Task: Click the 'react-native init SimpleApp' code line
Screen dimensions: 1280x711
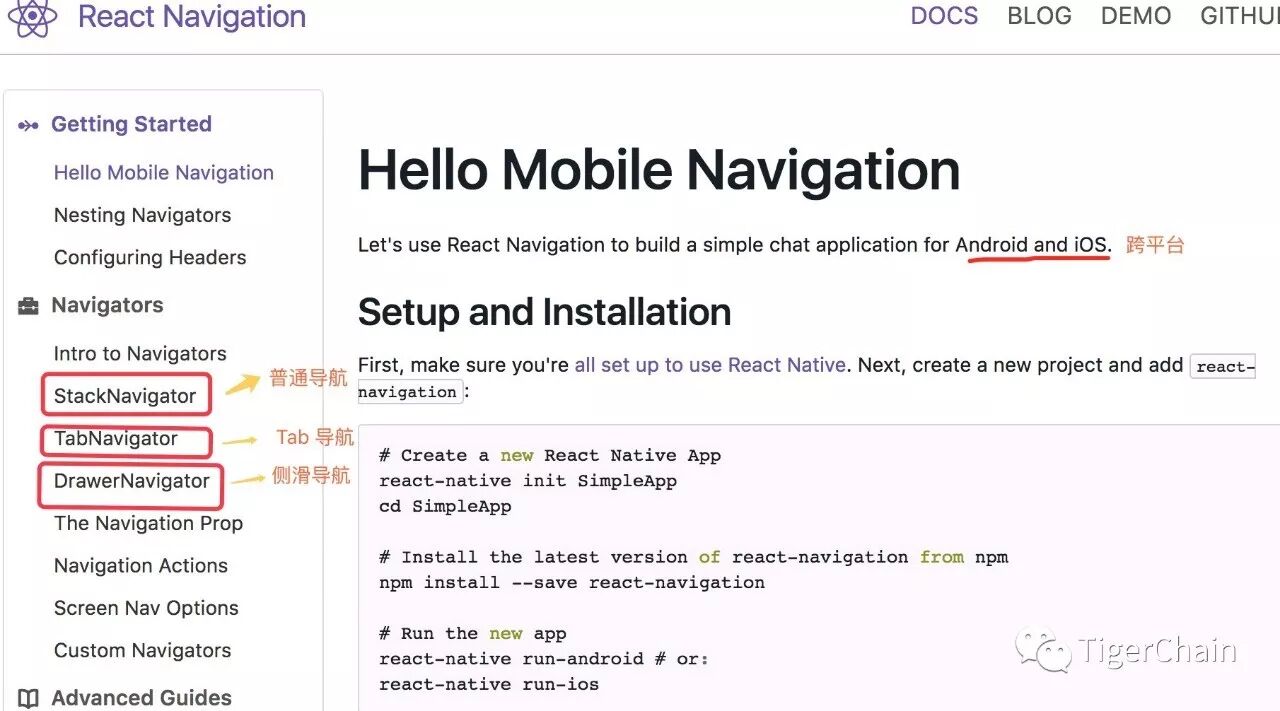Action: [528, 481]
